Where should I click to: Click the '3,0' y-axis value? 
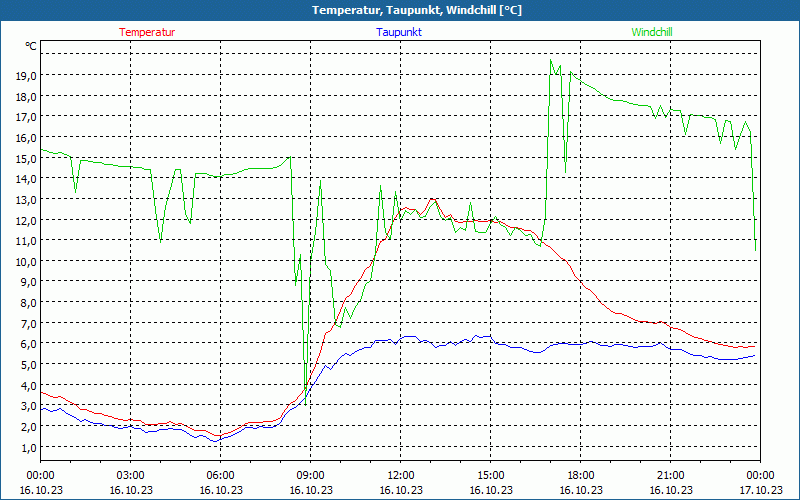(x=29, y=406)
